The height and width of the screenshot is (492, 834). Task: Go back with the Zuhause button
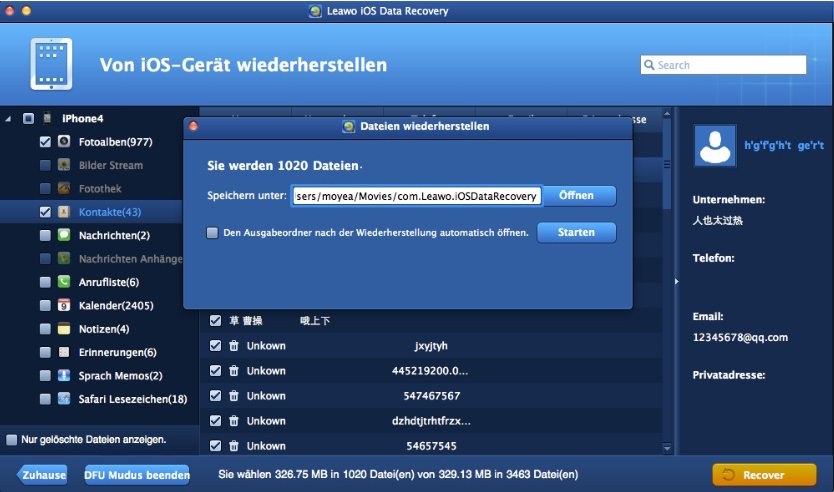[42, 475]
